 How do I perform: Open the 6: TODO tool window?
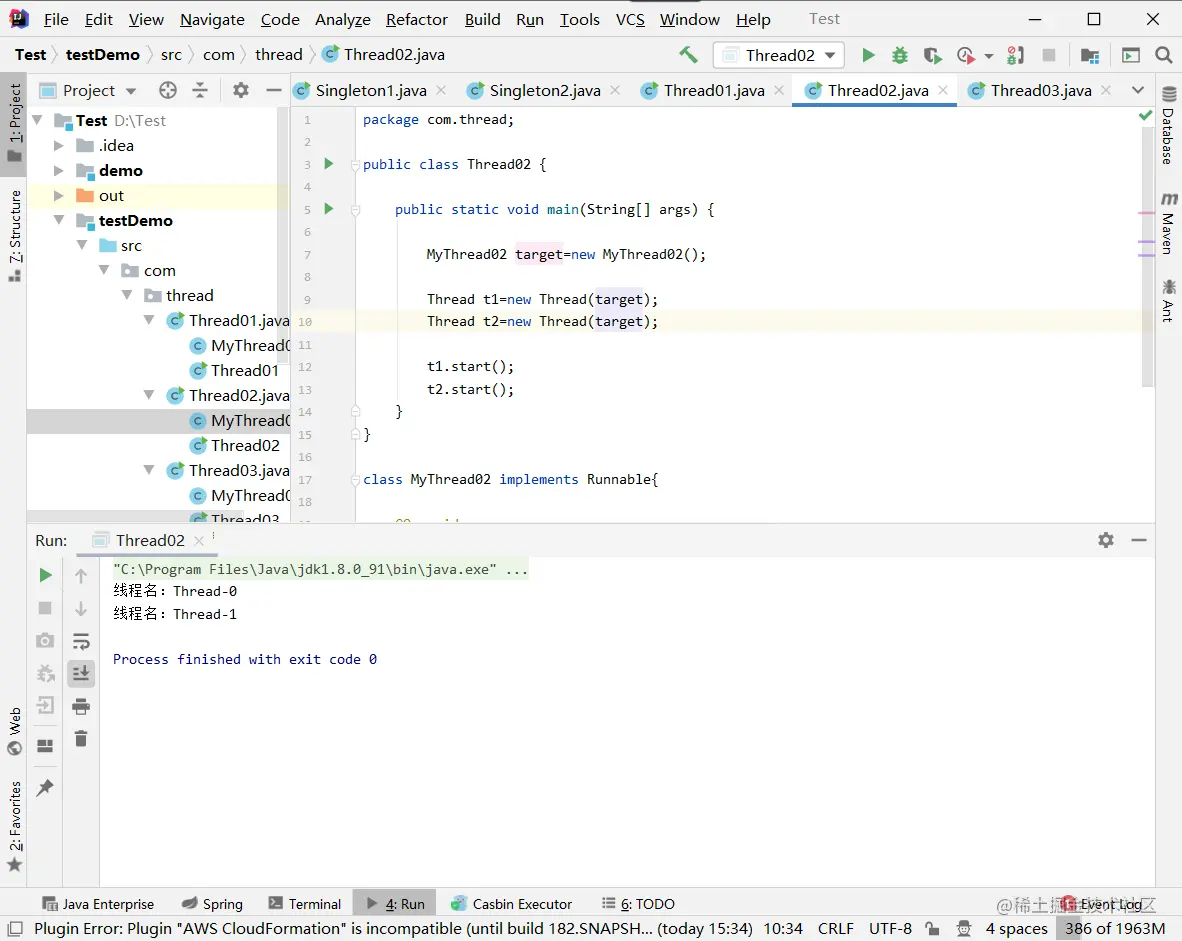pyautogui.click(x=638, y=903)
